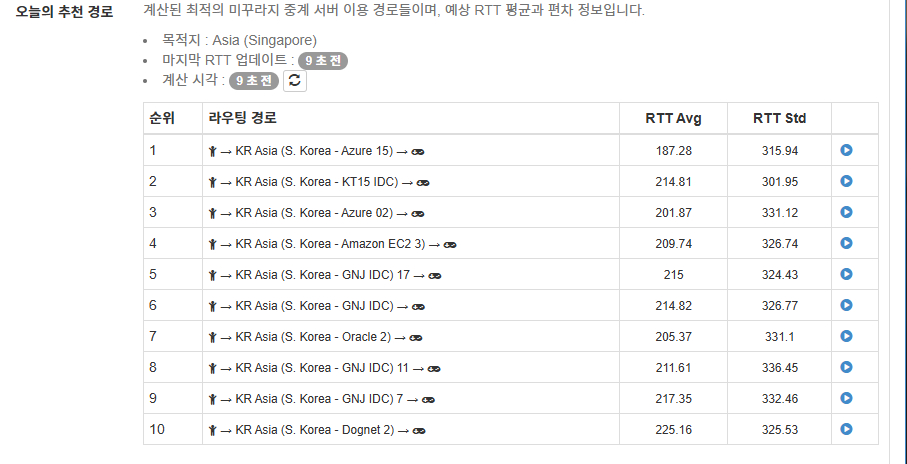Select the Azure 15 routing path text

pyautogui.click(x=316, y=151)
